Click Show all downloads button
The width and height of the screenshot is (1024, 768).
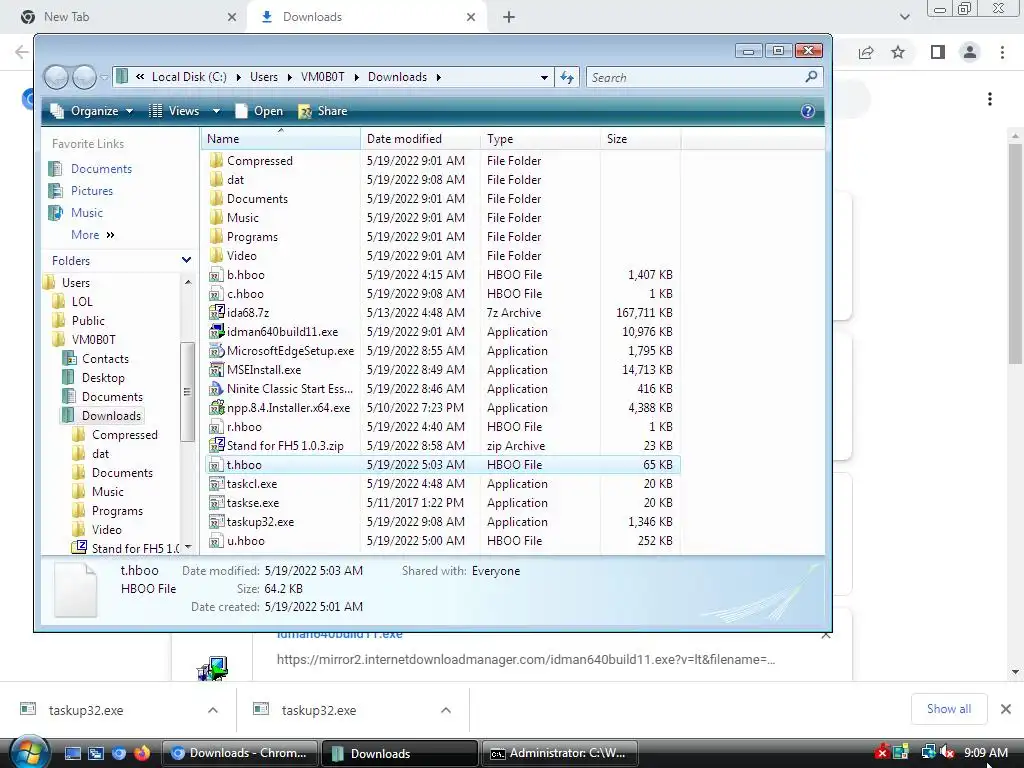point(949,709)
